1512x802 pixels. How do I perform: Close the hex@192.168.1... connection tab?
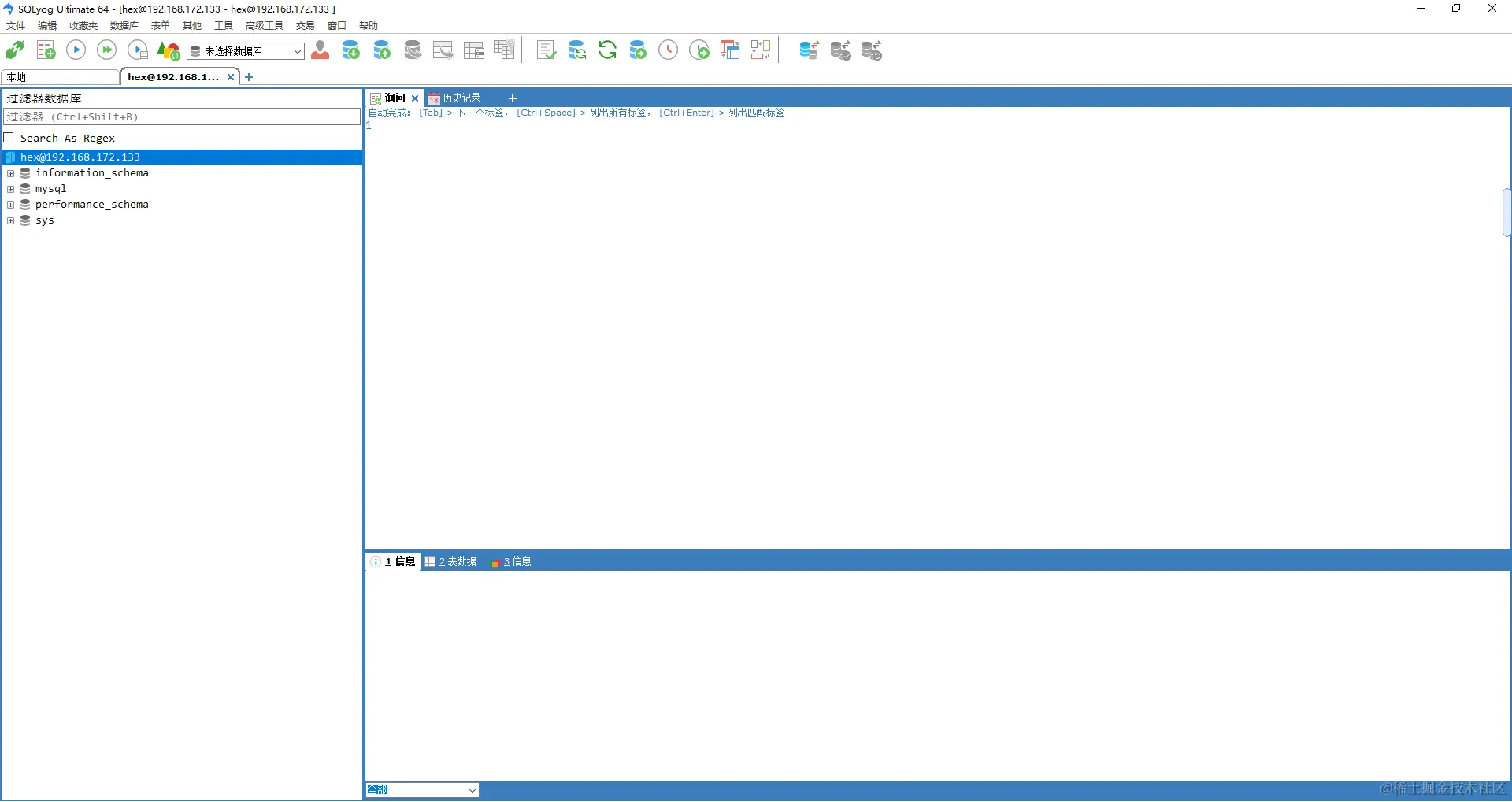click(231, 77)
